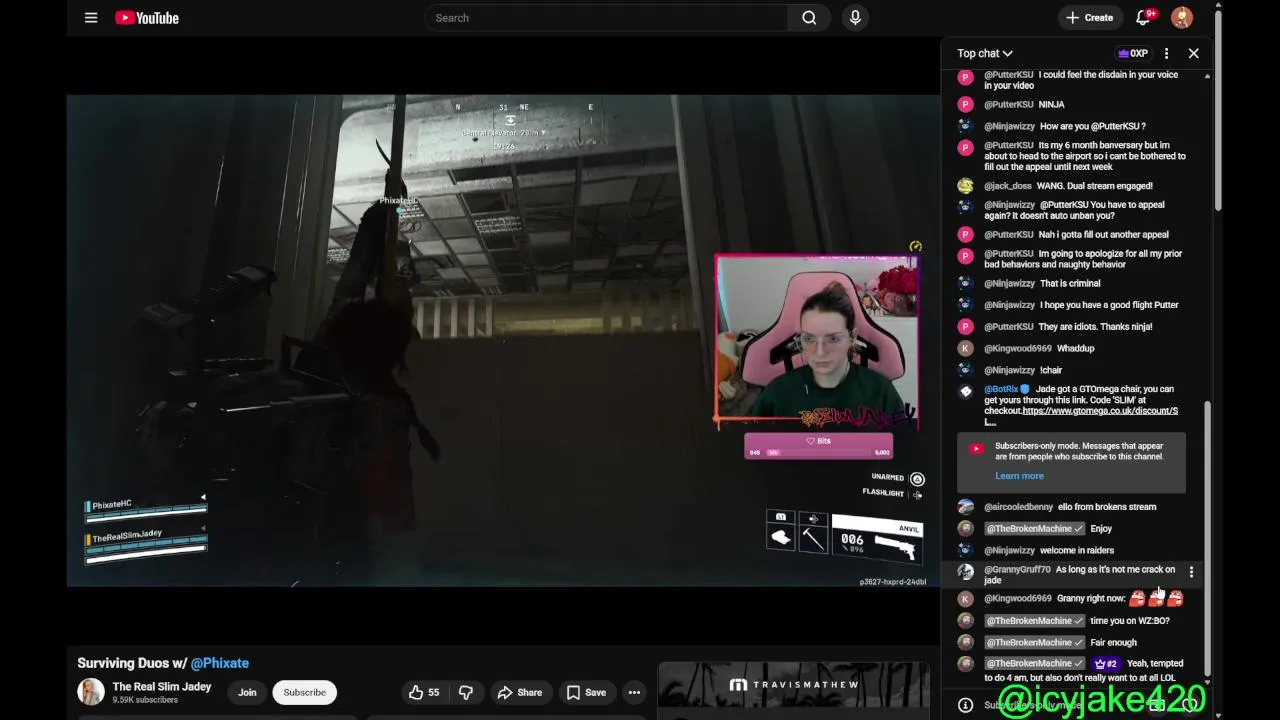Viewport: 1280px width, 720px height.
Task: Click Learn more in subscribers-only notice
Action: (1019, 476)
